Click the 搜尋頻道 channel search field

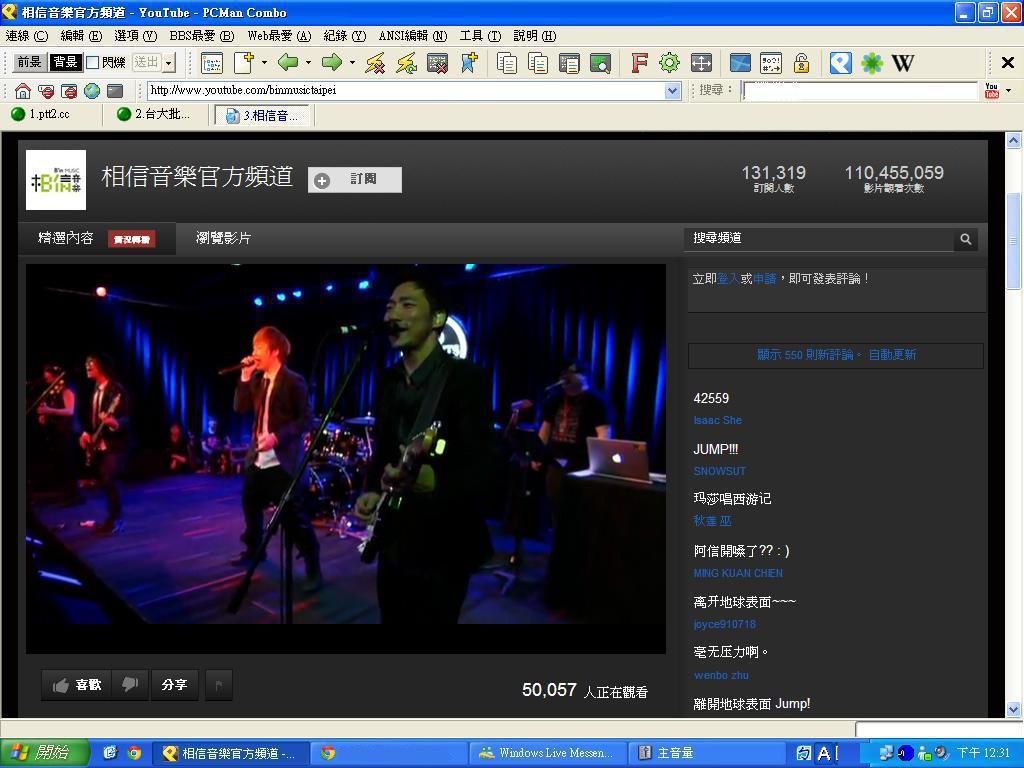(820, 239)
